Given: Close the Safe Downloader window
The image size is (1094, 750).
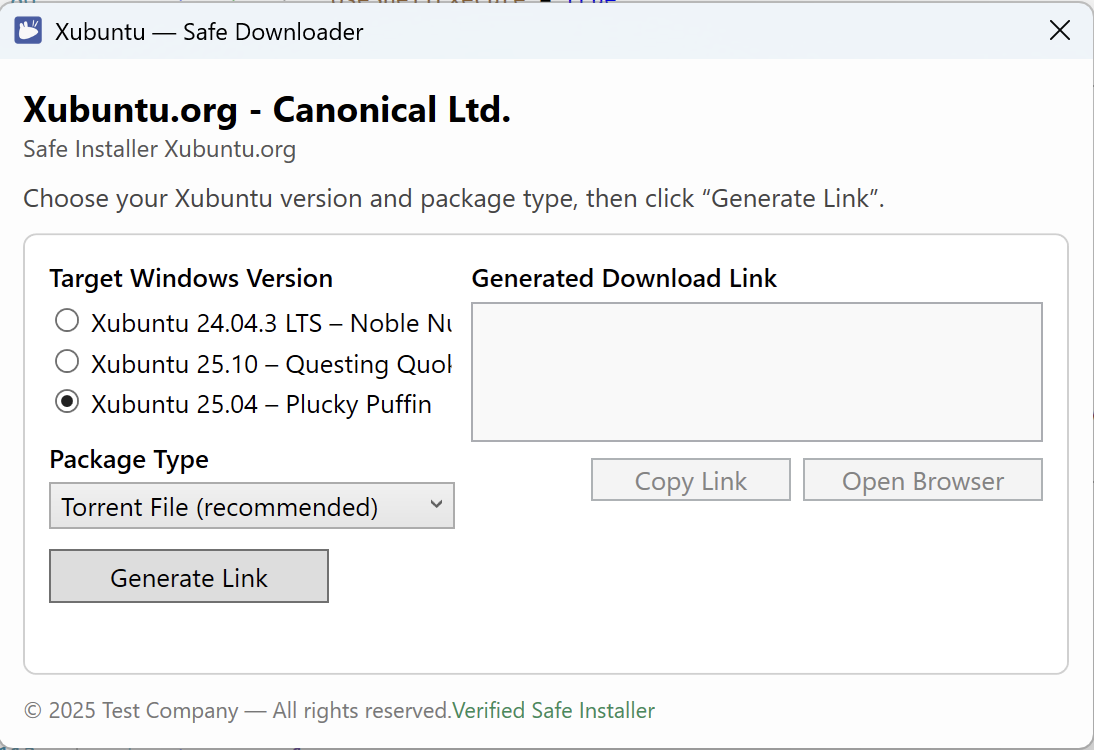Looking at the screenshot, I should tap(1060, 30).
